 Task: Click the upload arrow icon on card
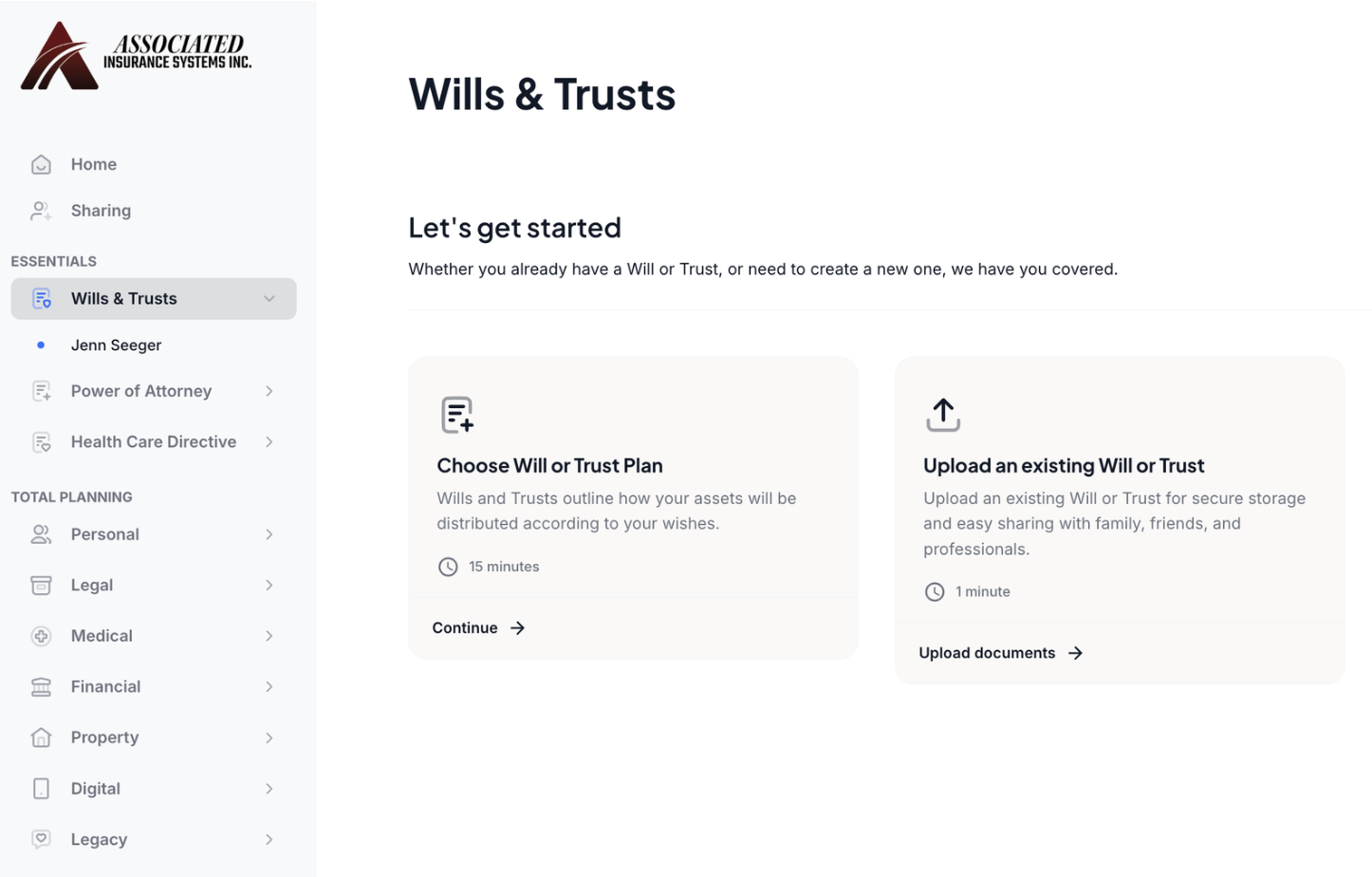click(942, 415)
